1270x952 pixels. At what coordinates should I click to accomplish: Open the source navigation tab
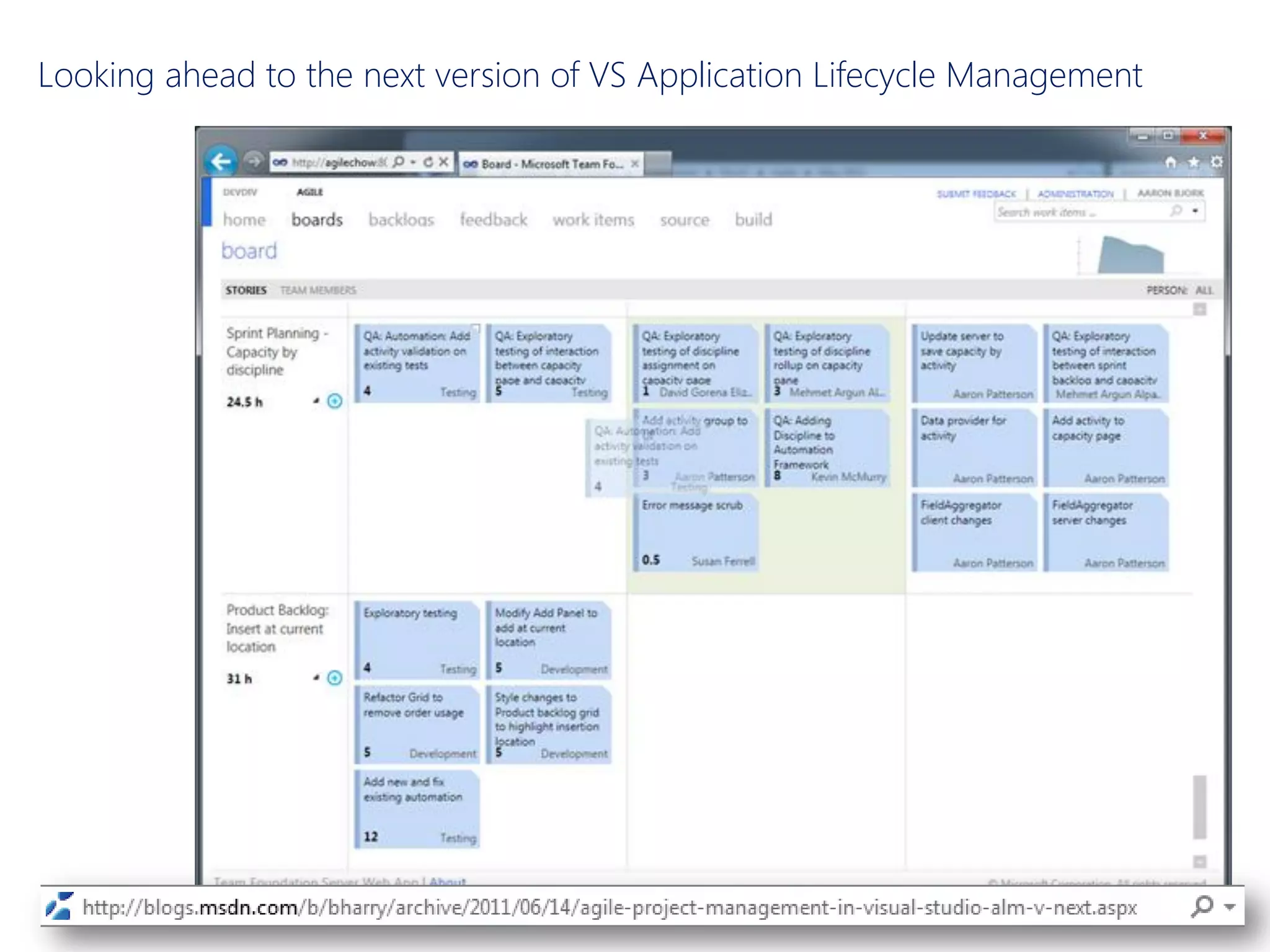point(685,219)
